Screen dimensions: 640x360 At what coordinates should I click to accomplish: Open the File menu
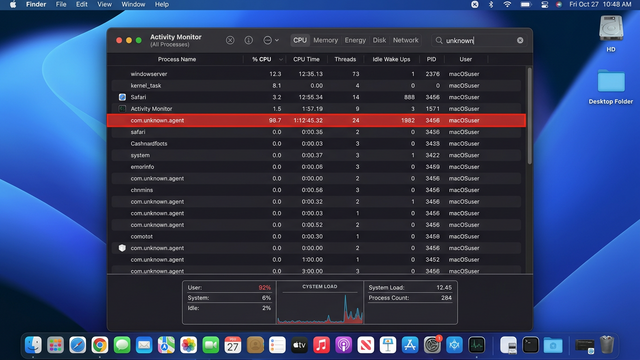tap(61, 4)
